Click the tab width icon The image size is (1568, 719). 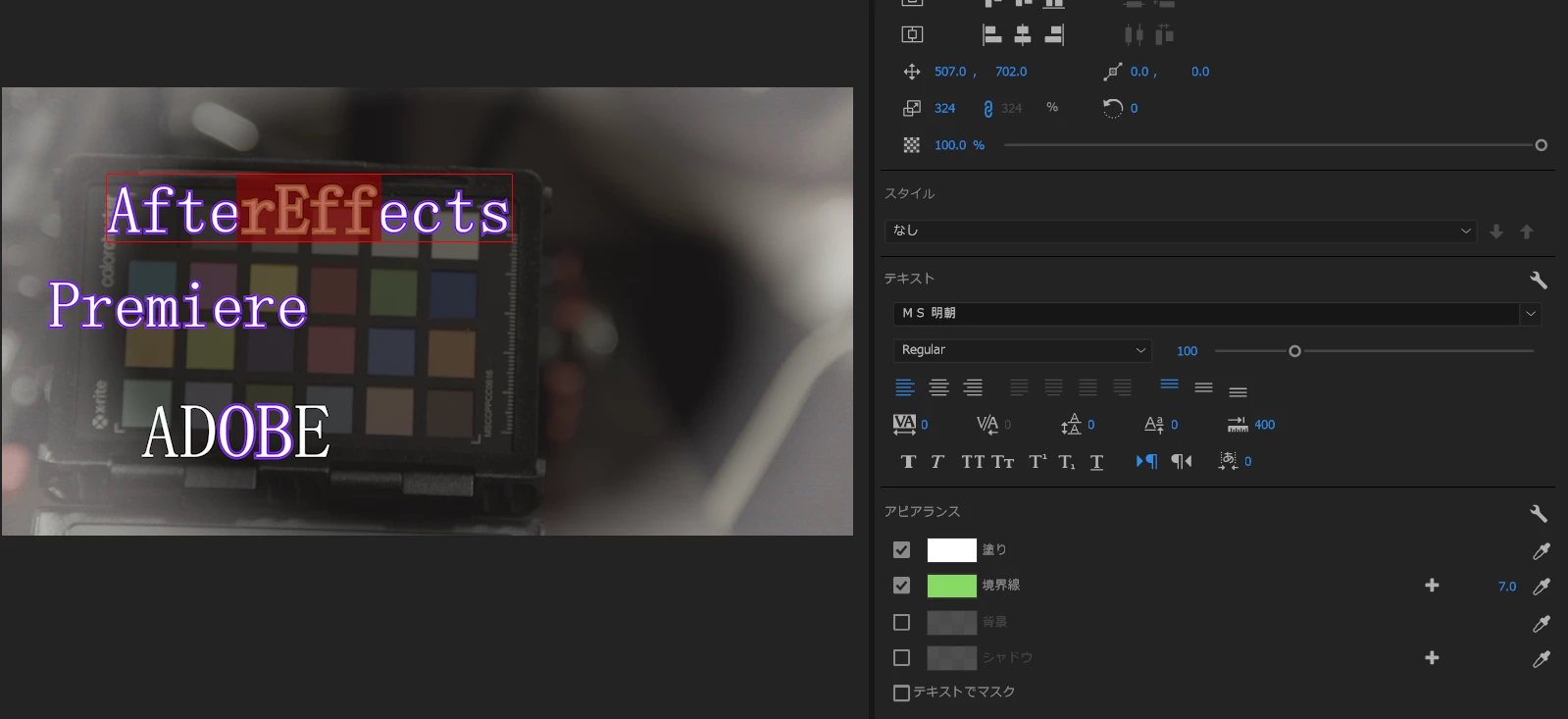[1238, 424]
